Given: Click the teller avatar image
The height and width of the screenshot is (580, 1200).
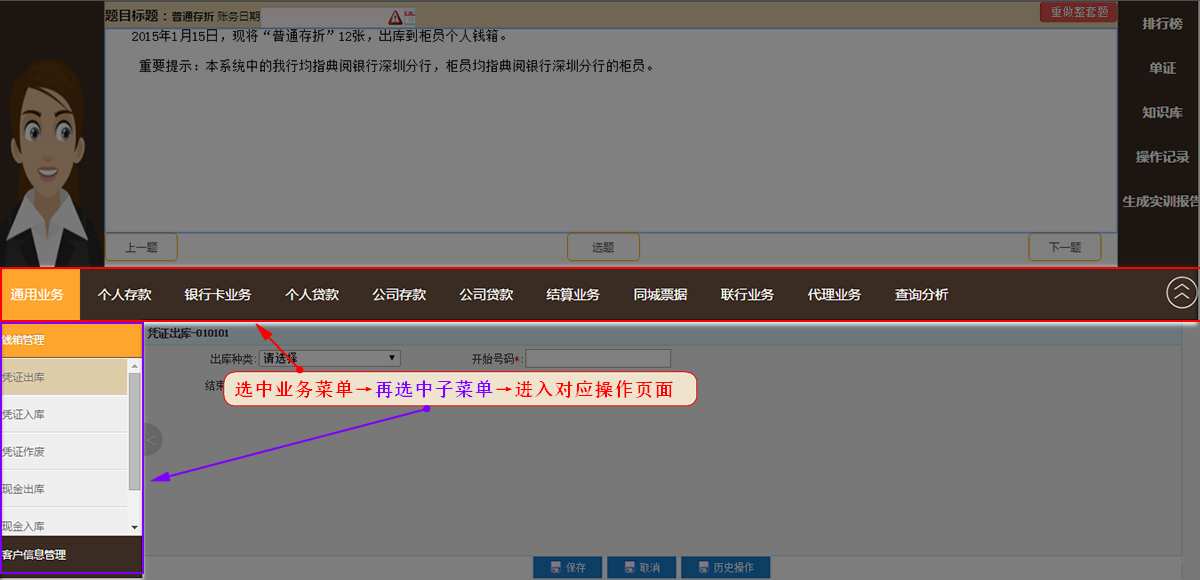Looking at the screenshot, I should [x=50, y=160].
